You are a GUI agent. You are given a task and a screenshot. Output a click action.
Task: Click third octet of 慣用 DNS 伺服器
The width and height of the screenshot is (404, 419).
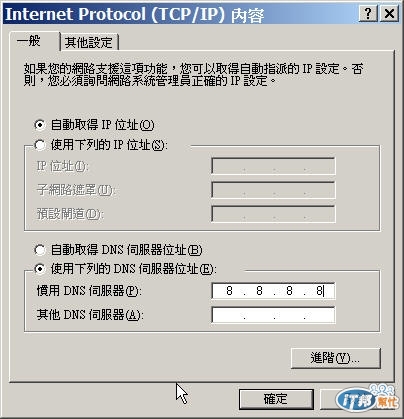pyautogui.click(x=289, y=291)
